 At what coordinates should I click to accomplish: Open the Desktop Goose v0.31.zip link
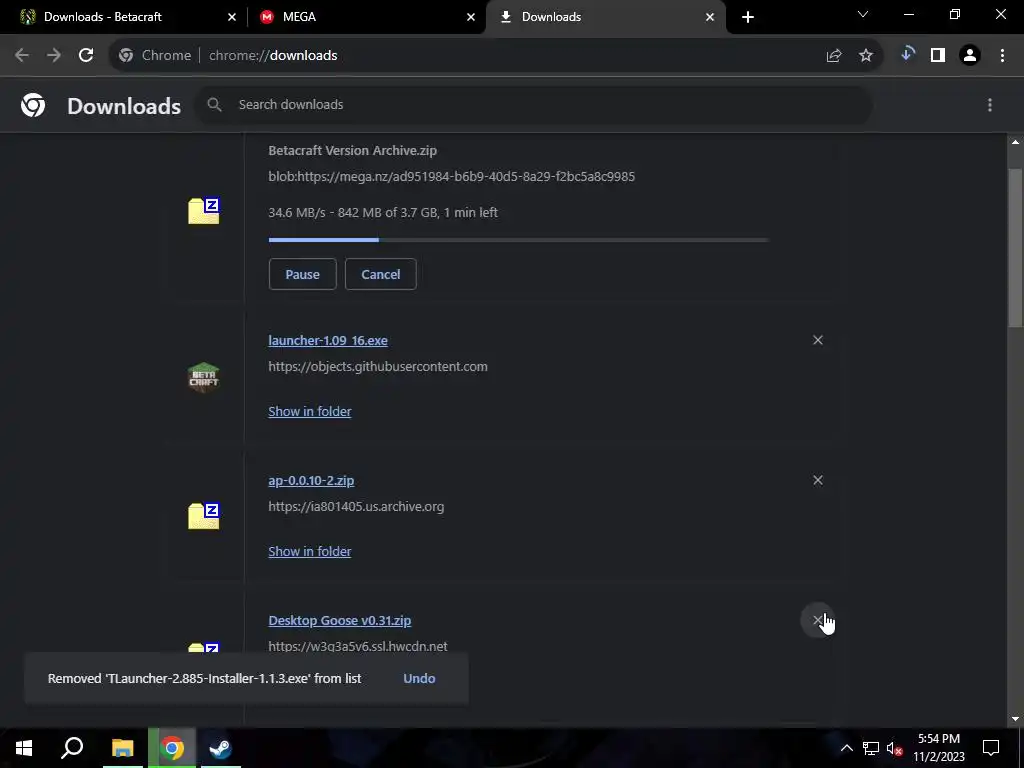point(340,620)
